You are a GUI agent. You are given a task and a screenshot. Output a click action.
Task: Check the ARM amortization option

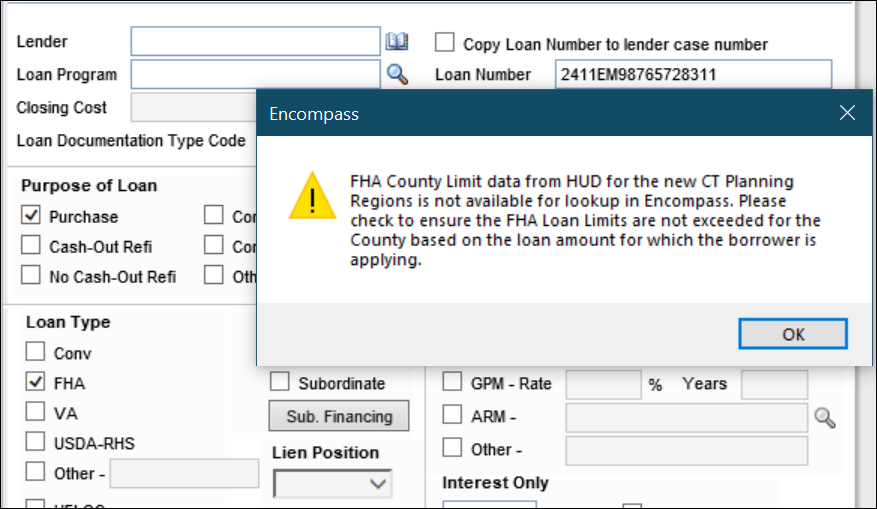452,415
